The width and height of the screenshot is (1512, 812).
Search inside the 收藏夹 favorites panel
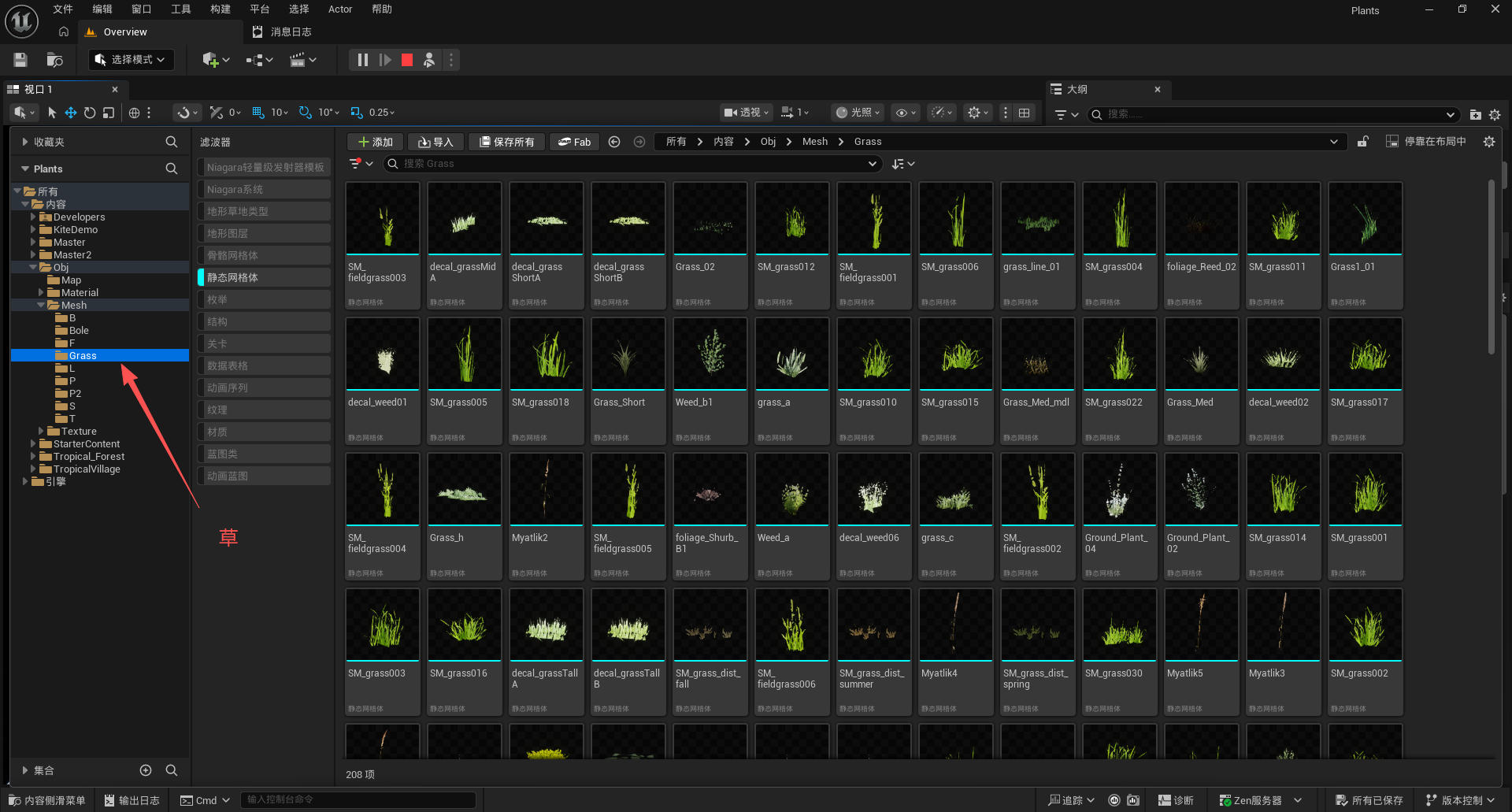[171, 142]
